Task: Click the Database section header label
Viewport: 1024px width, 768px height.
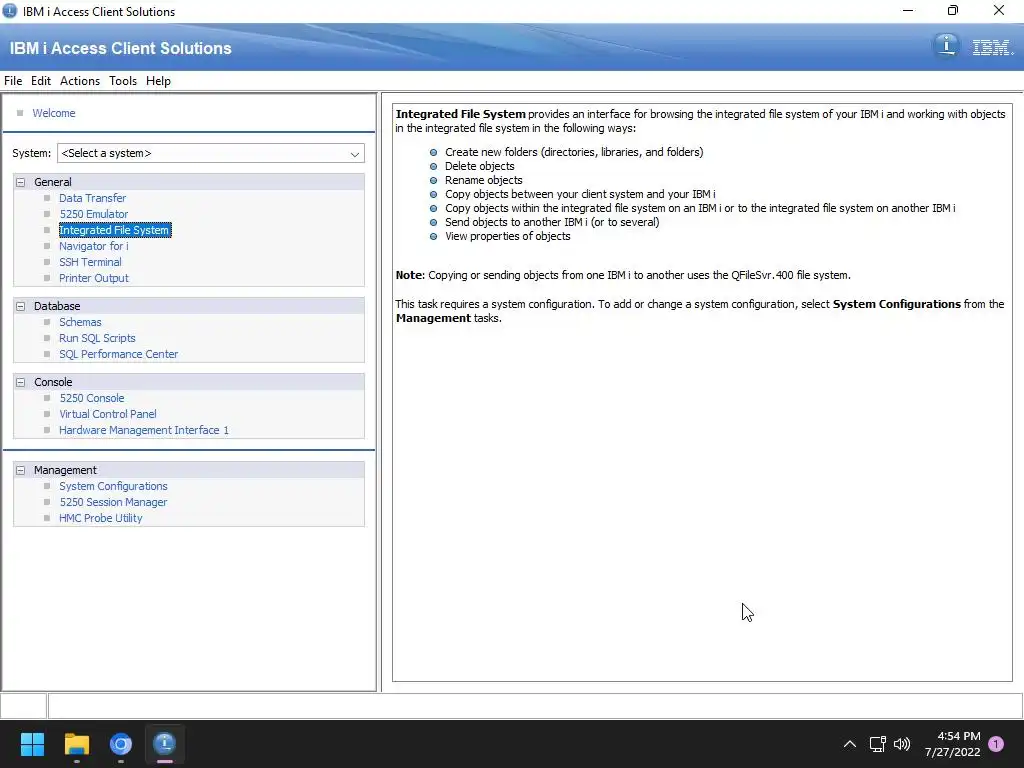Action: 57,306
